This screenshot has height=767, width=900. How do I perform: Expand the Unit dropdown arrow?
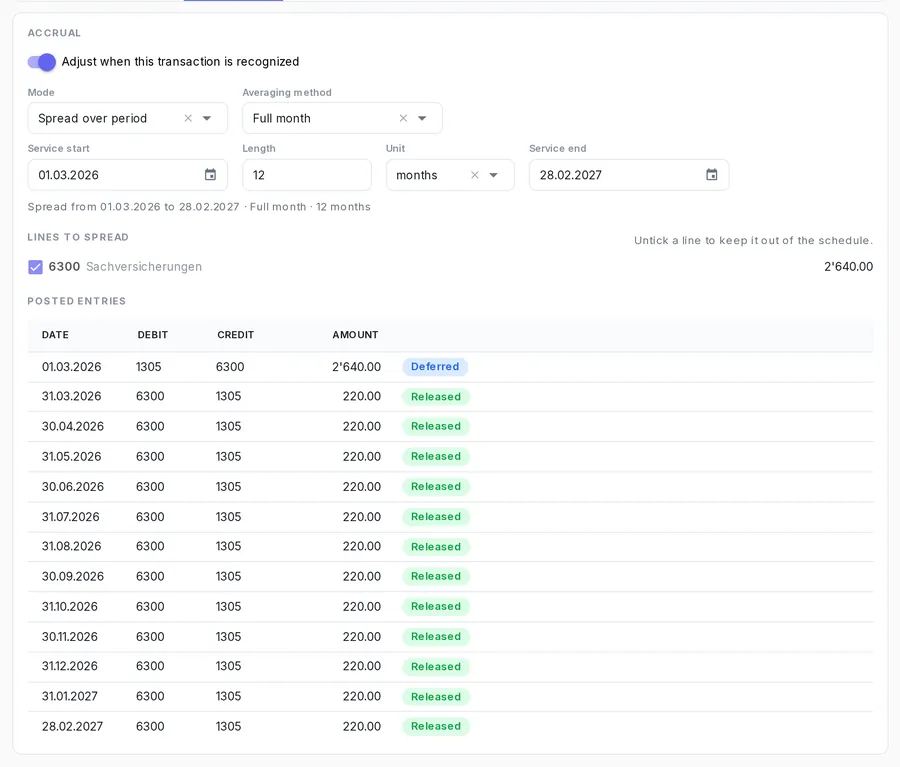click(x=494, y=175)
